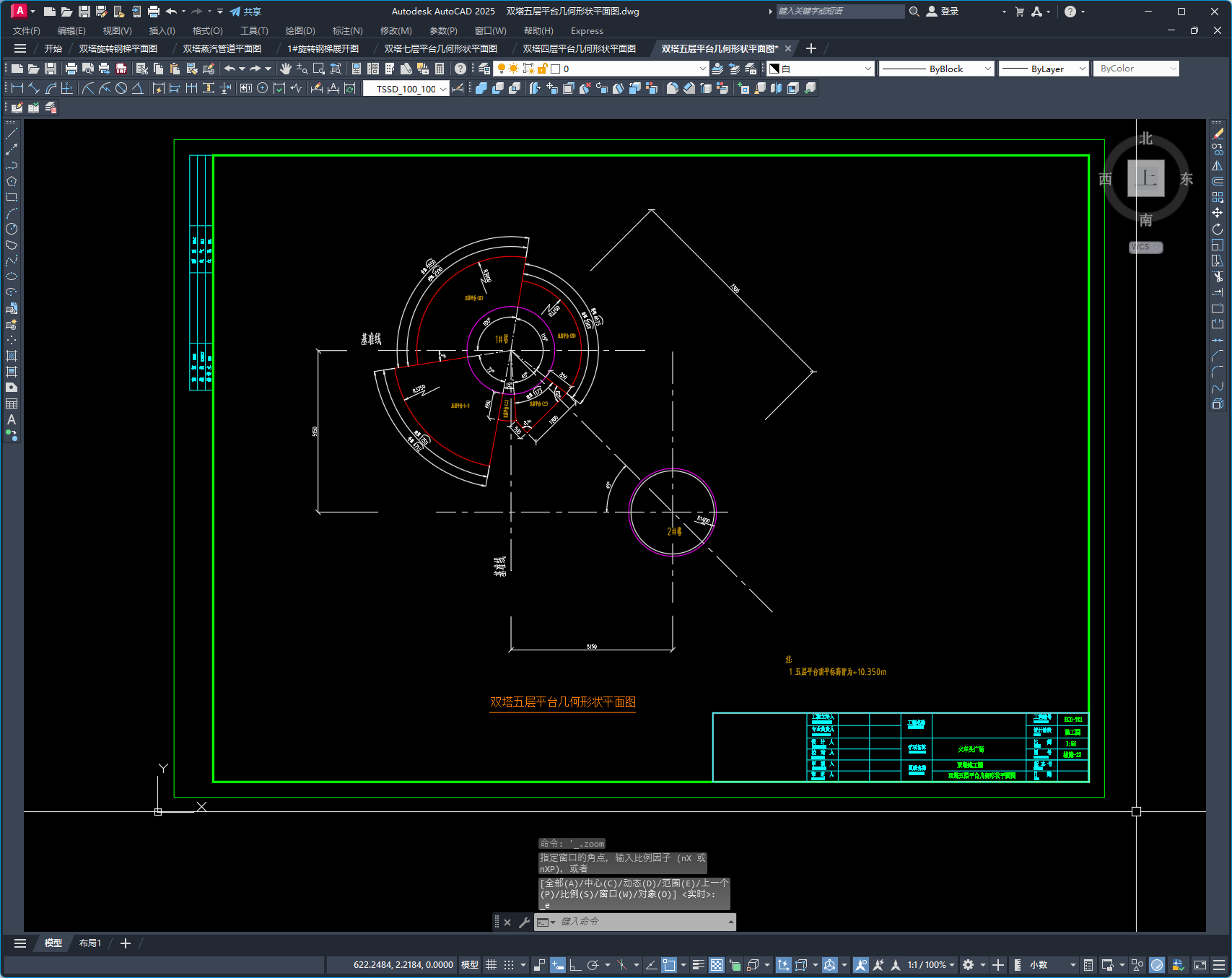Click the keyword search box in the title bar

840,12
